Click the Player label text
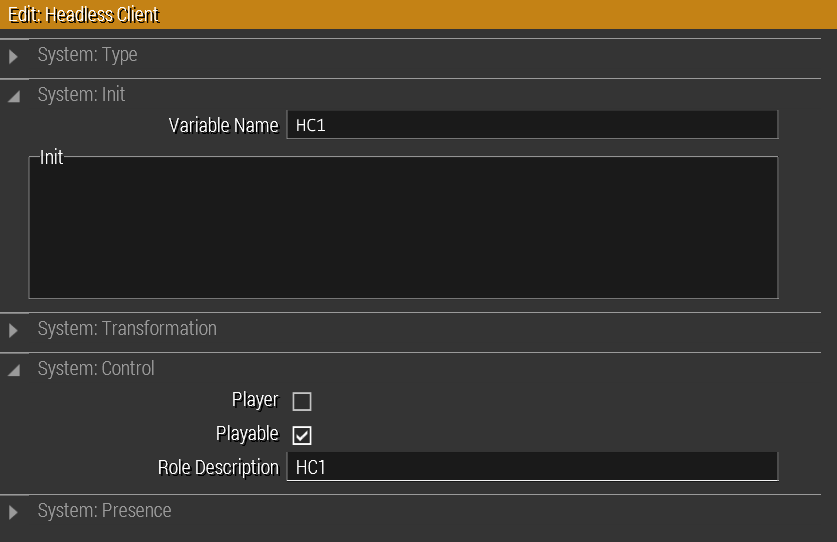 [x=255, y=400]
